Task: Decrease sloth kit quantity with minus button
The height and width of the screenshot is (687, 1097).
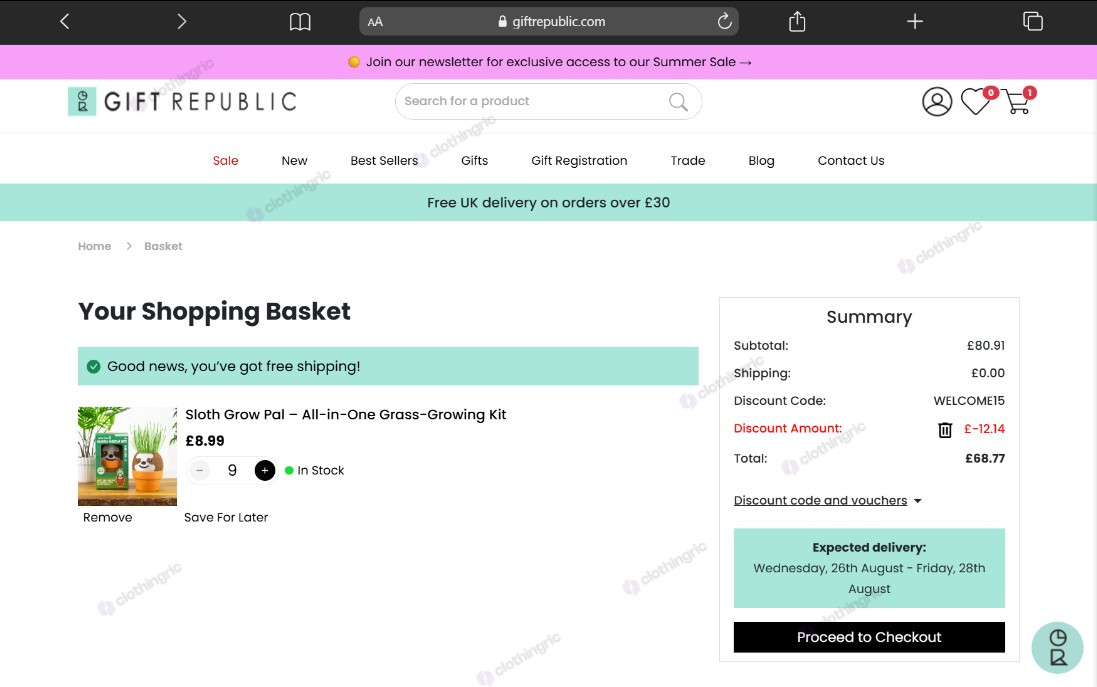Action: pyautogui.click(x=200, y=471)
